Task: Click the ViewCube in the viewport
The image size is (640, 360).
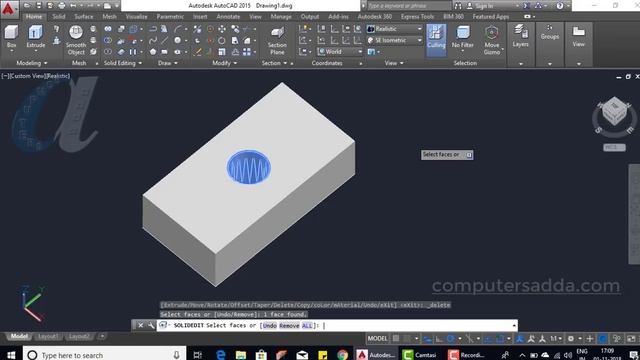Action: coord(614,112)
